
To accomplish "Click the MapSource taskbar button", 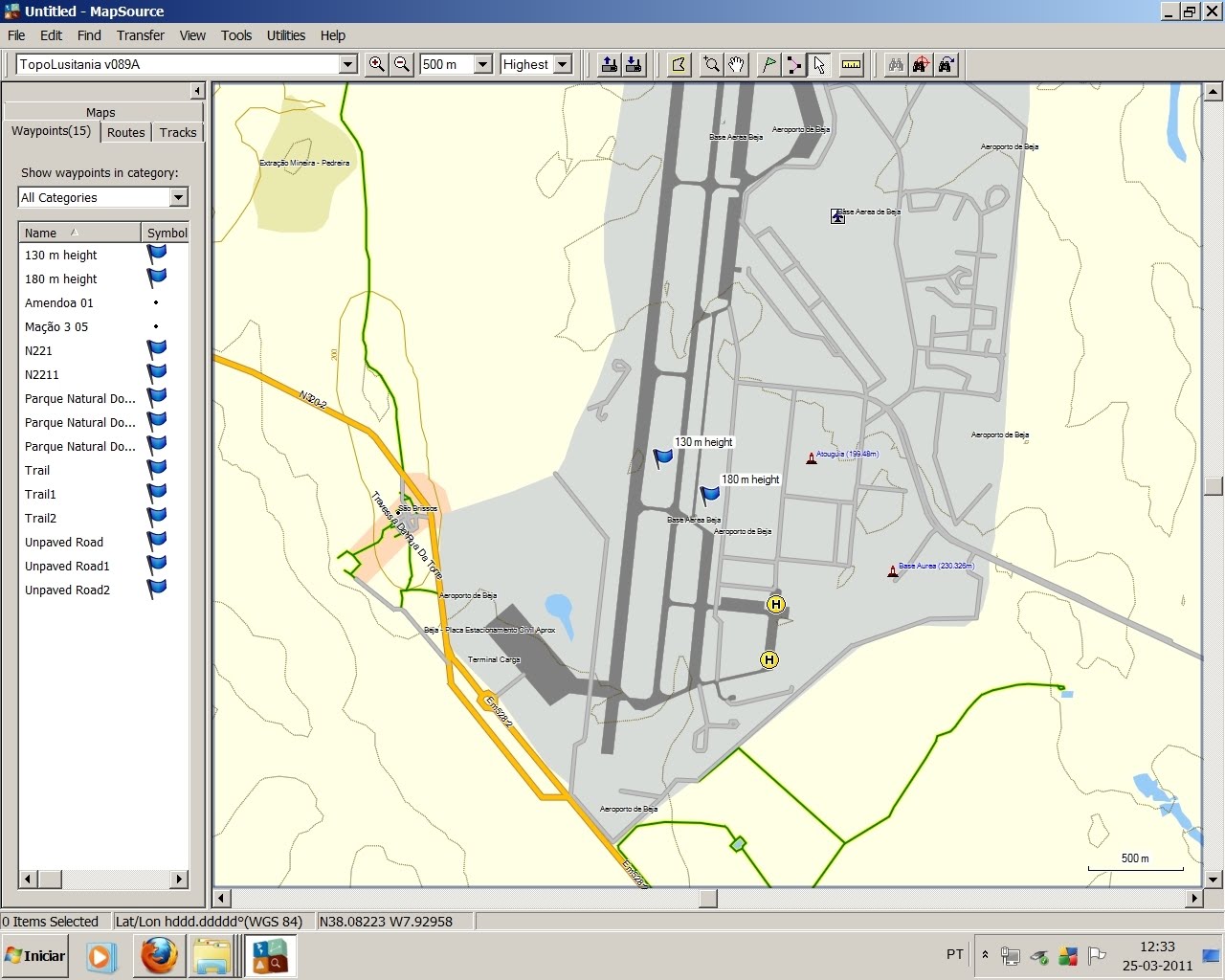I will [271, 955].
